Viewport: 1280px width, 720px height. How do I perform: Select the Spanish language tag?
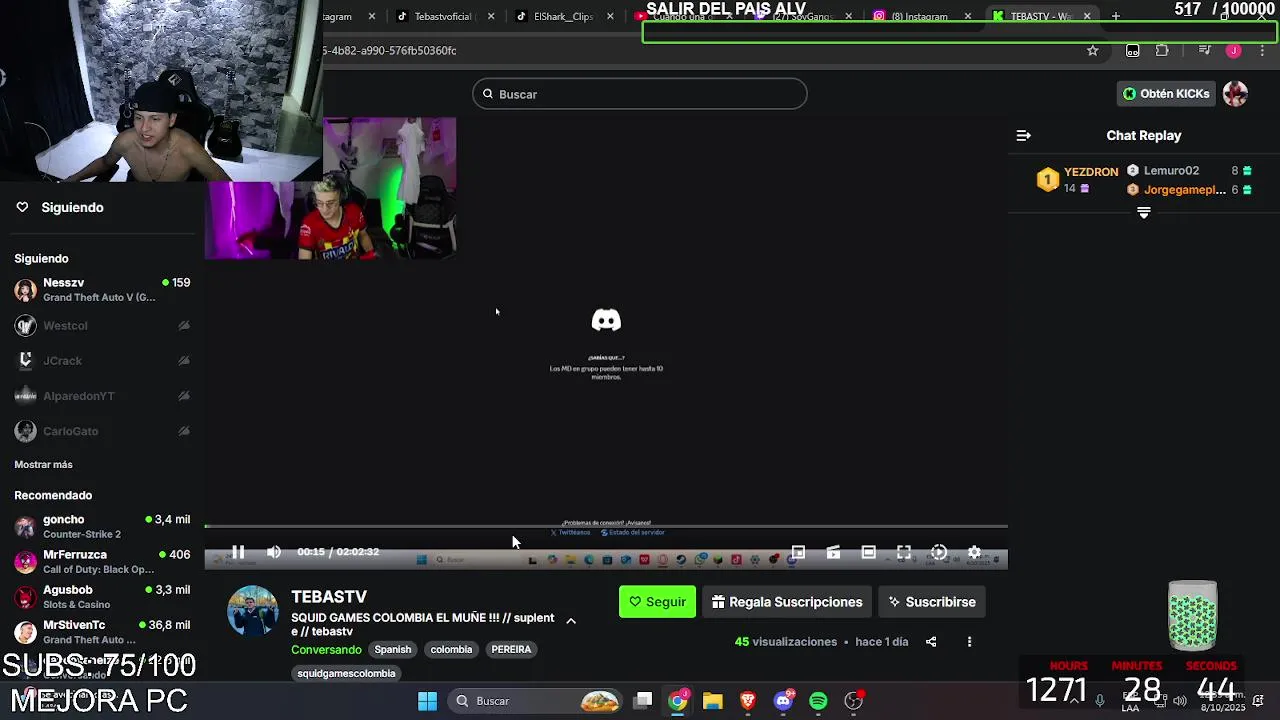click(393, 649)
